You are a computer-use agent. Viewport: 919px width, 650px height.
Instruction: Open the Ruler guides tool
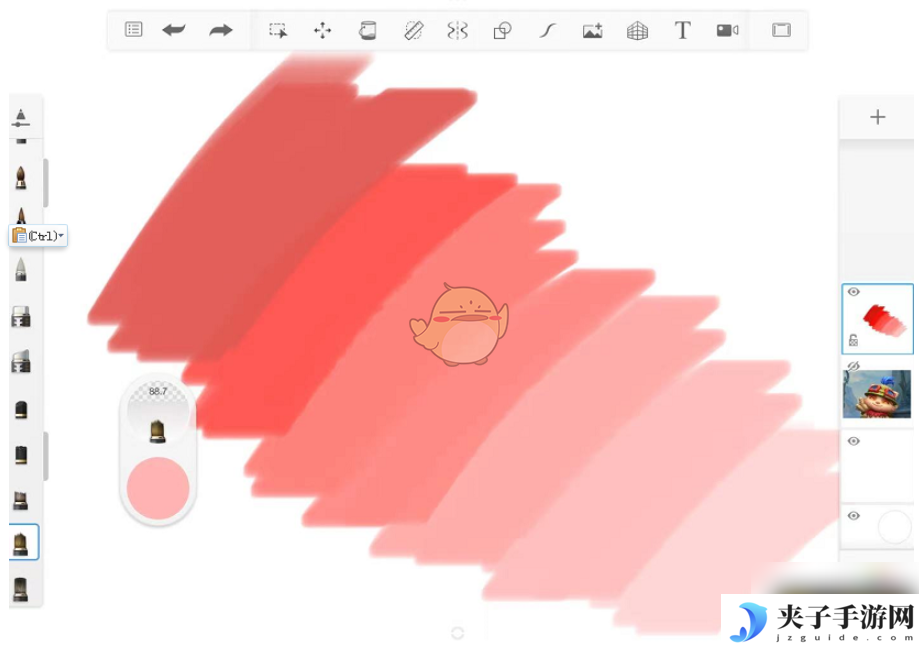414,30
